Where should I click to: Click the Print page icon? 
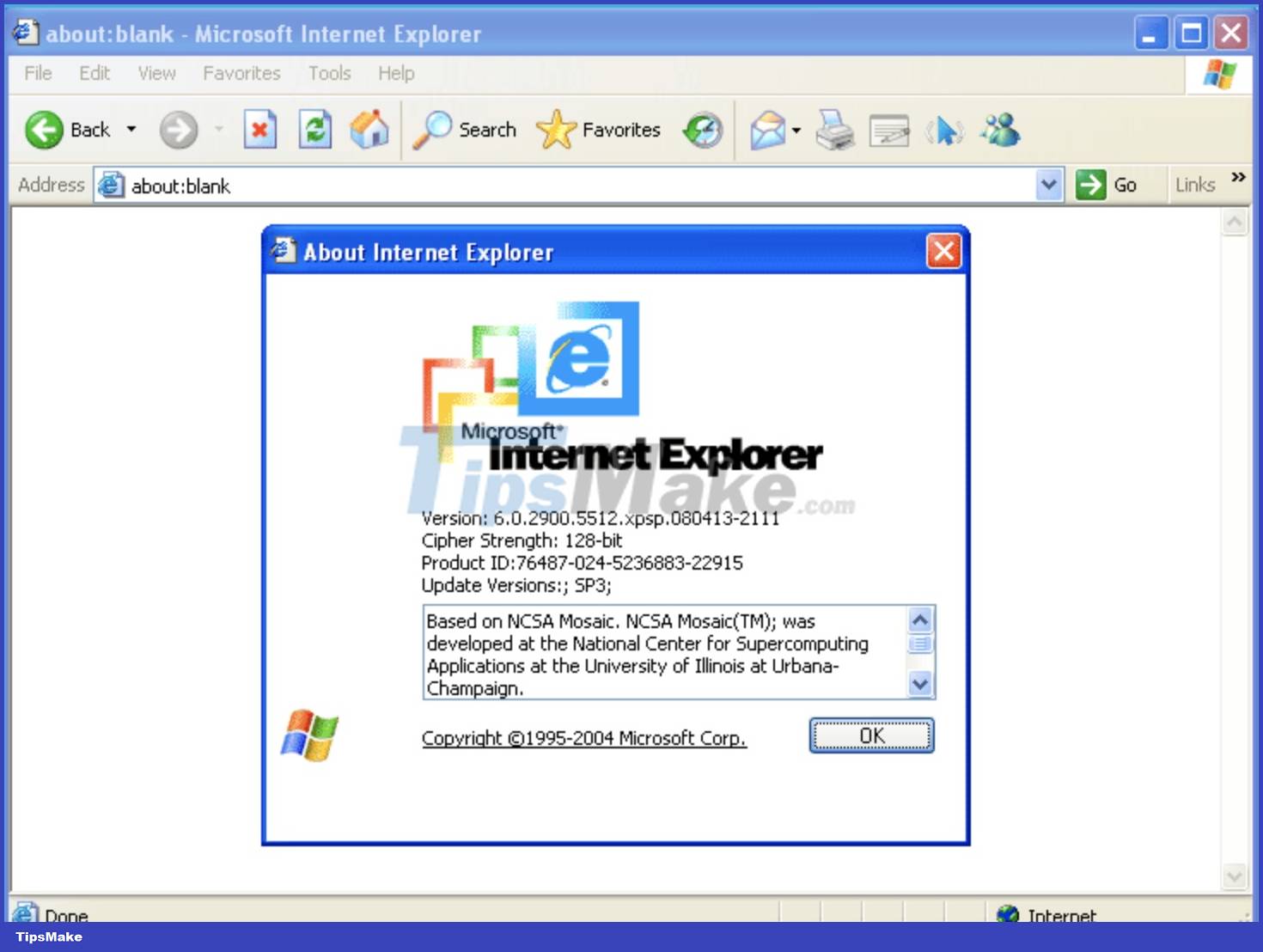tap(833, 130)
